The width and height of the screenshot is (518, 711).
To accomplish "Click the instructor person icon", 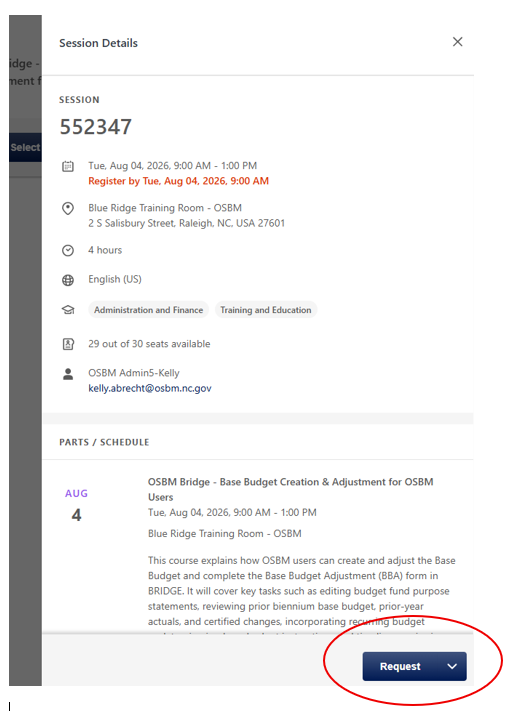I will [x=68, y=374].
